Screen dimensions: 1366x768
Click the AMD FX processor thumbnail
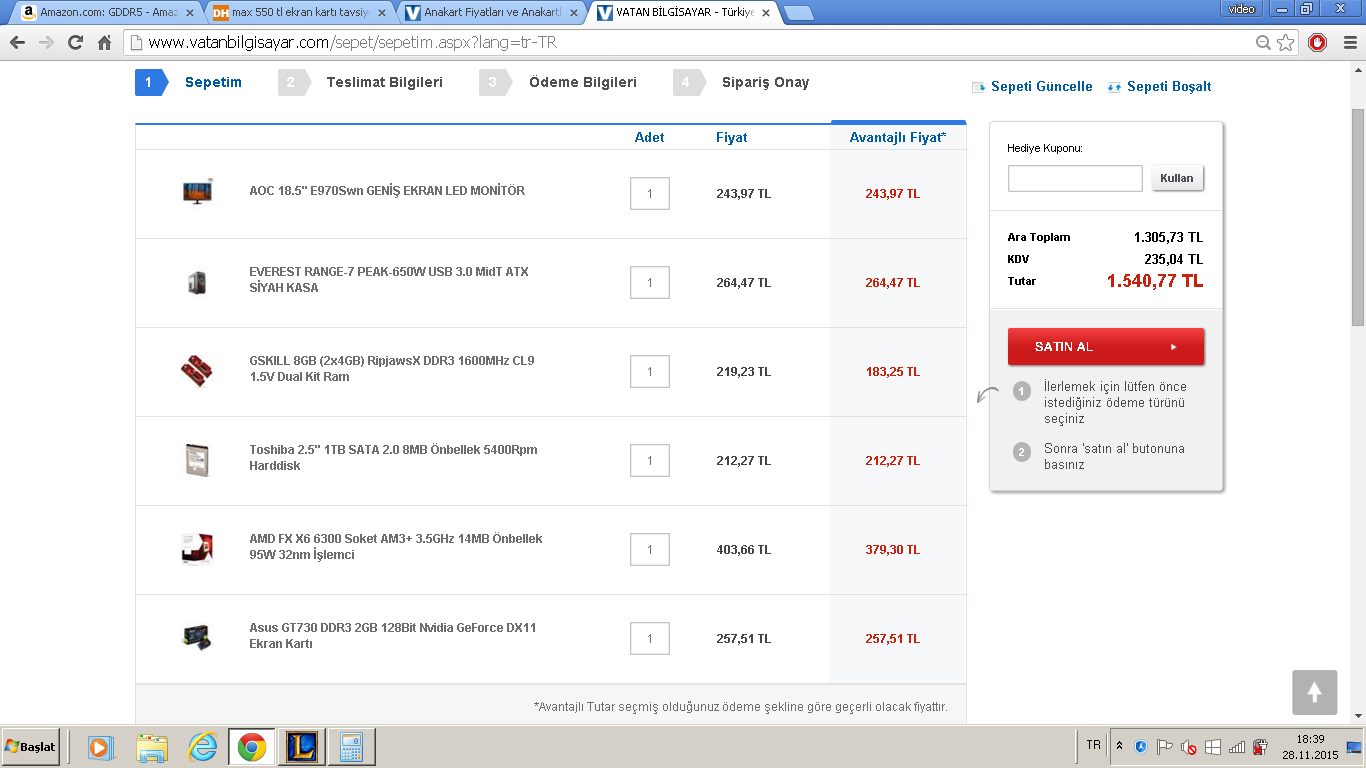(197, 549)
